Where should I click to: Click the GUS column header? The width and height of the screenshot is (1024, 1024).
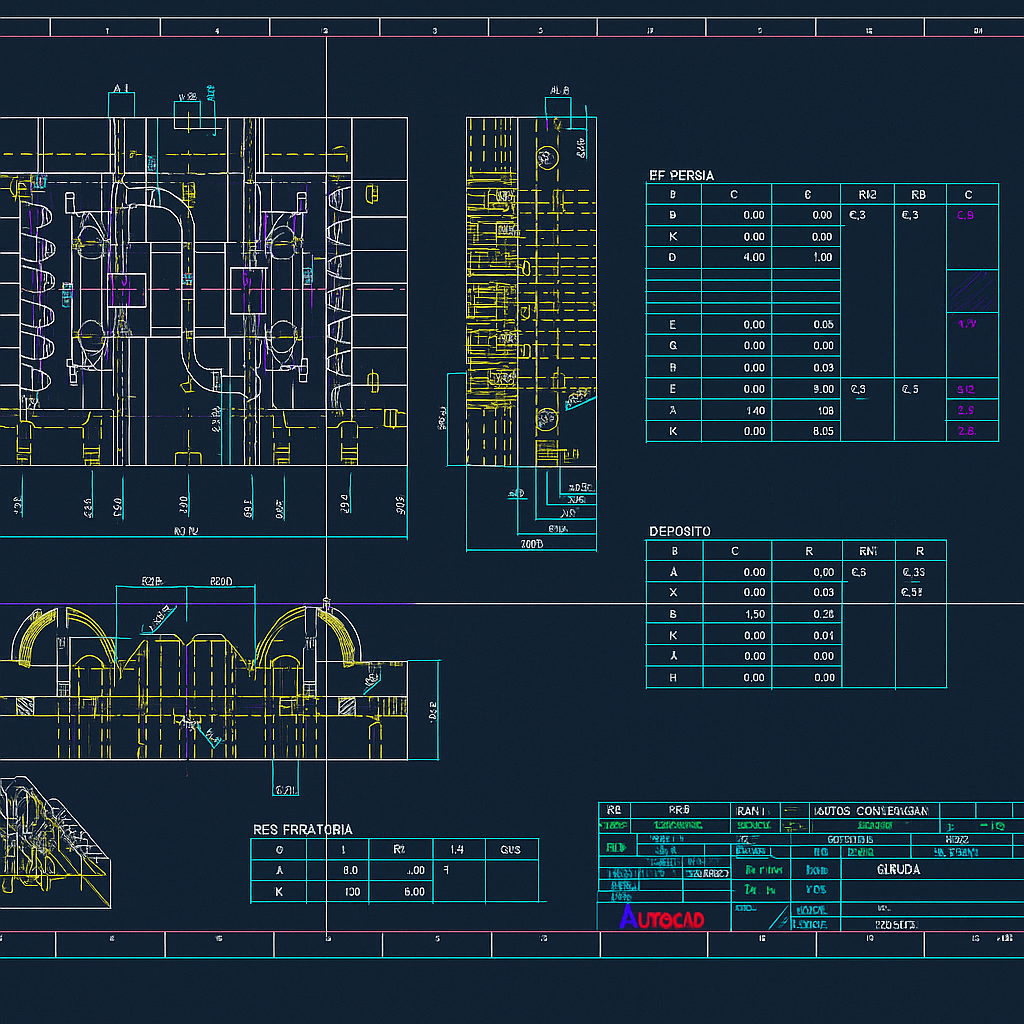pyautogui.click(x=511, y=849)
